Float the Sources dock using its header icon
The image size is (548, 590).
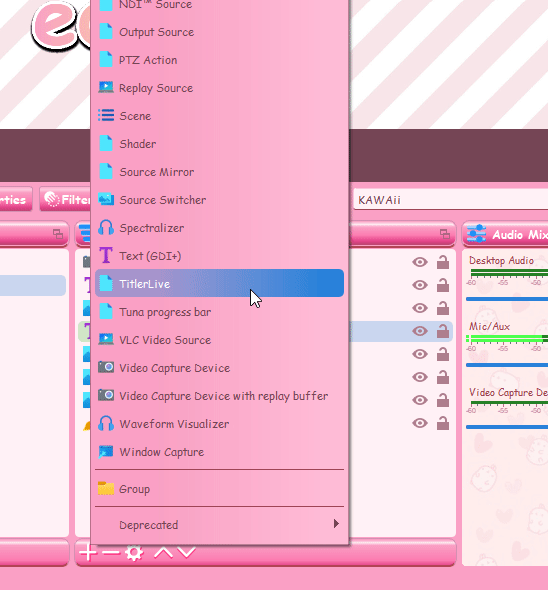(445, 234)
